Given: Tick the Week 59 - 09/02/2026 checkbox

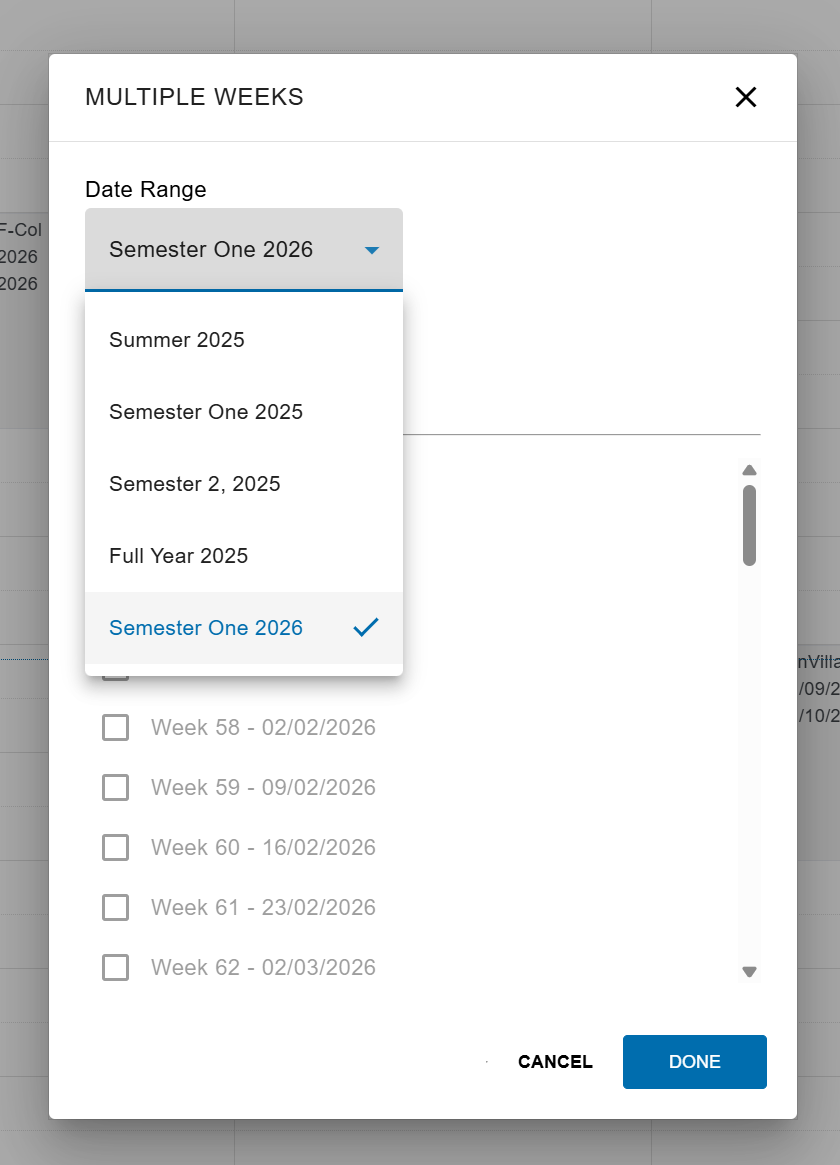Looking at the screenshot, I should click(115, 788).
